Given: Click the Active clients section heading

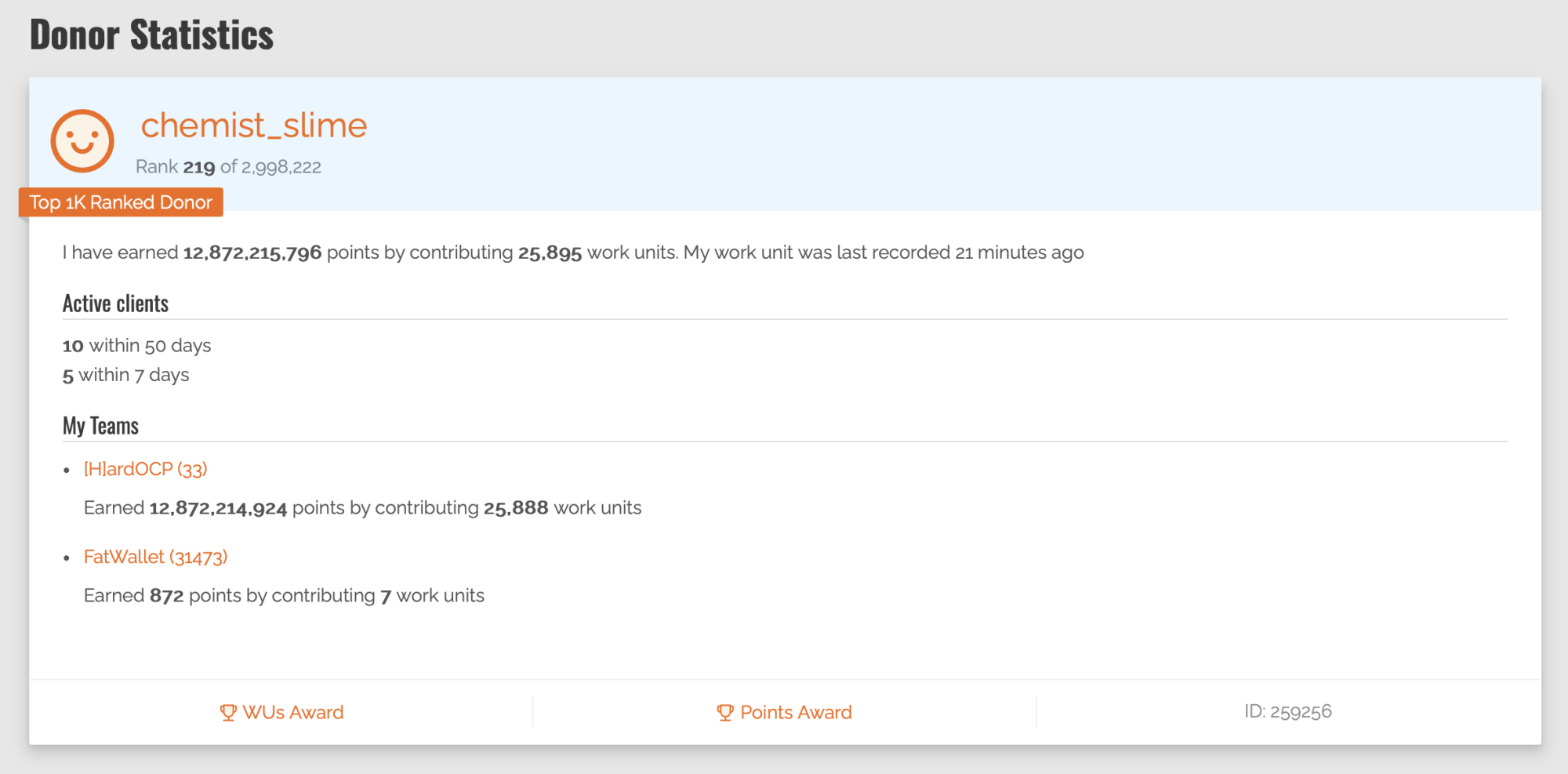Looking at the screenshot, I should [x=115, y=303].
